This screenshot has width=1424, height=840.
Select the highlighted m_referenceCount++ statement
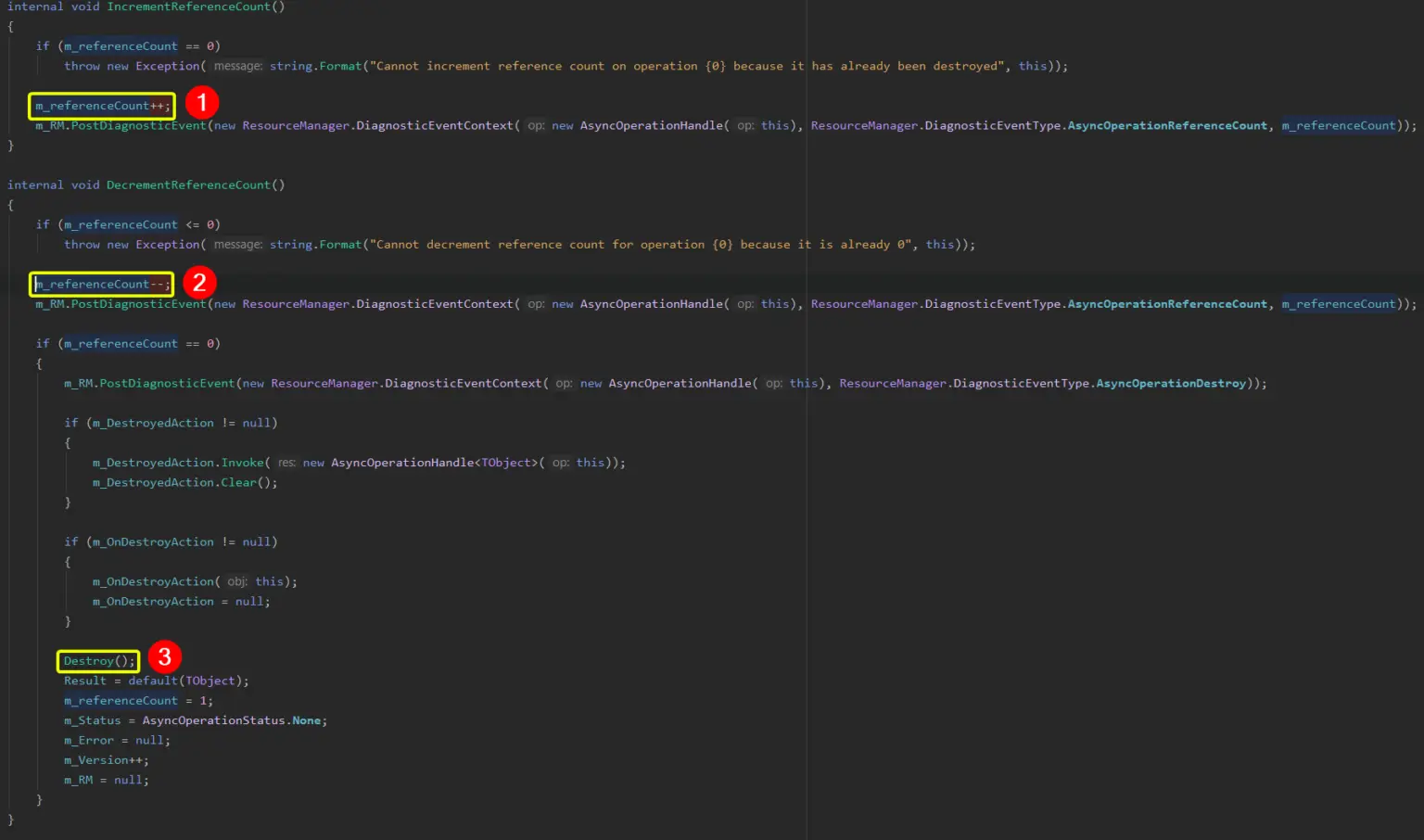[100, 106]
